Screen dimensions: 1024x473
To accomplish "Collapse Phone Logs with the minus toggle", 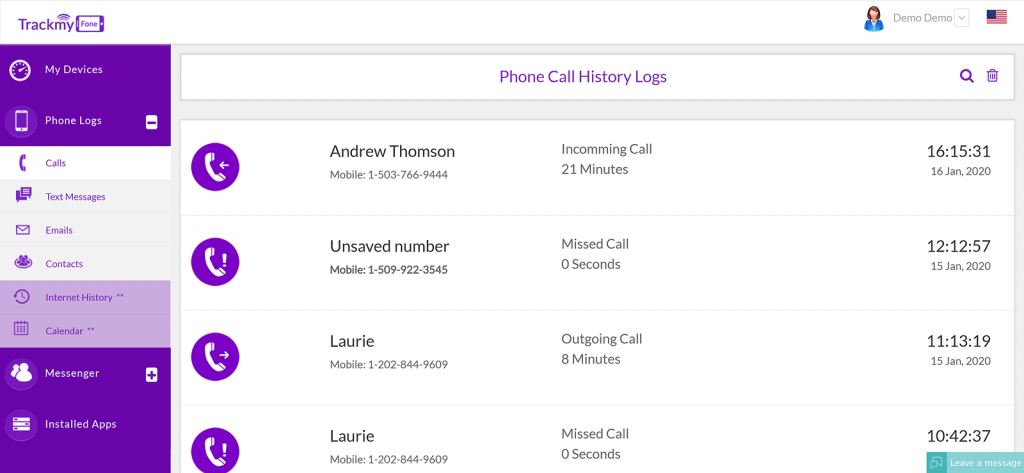I will click(152, 122).
